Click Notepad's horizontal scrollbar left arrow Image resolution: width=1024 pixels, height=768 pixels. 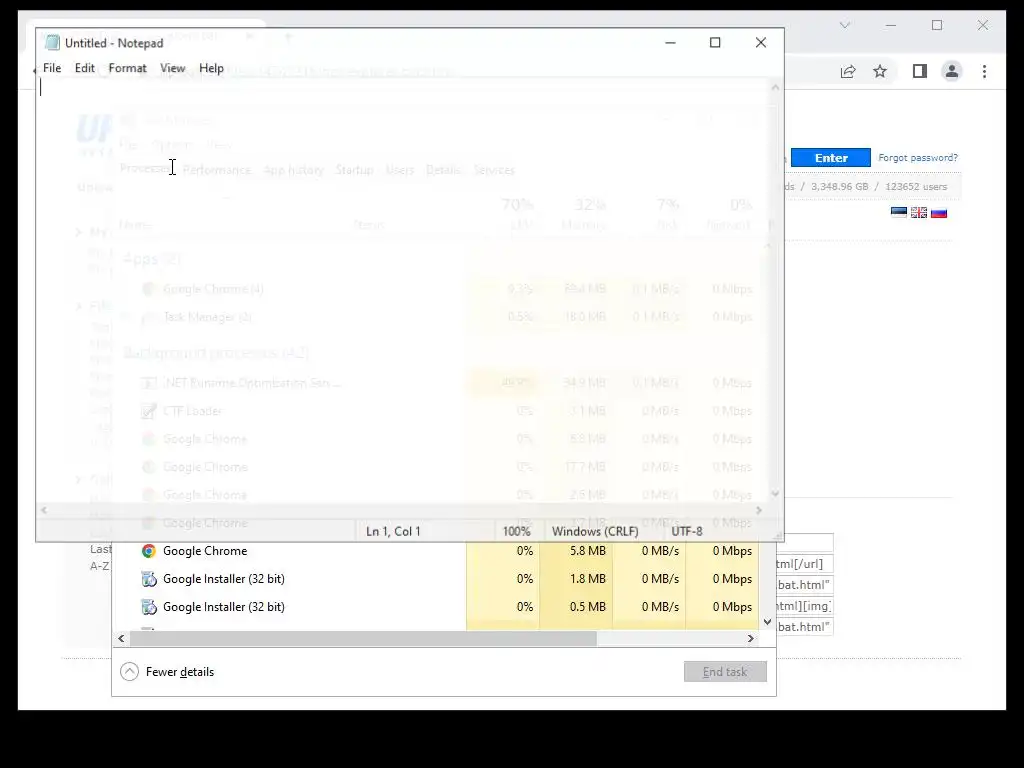(x=44, y=510)
